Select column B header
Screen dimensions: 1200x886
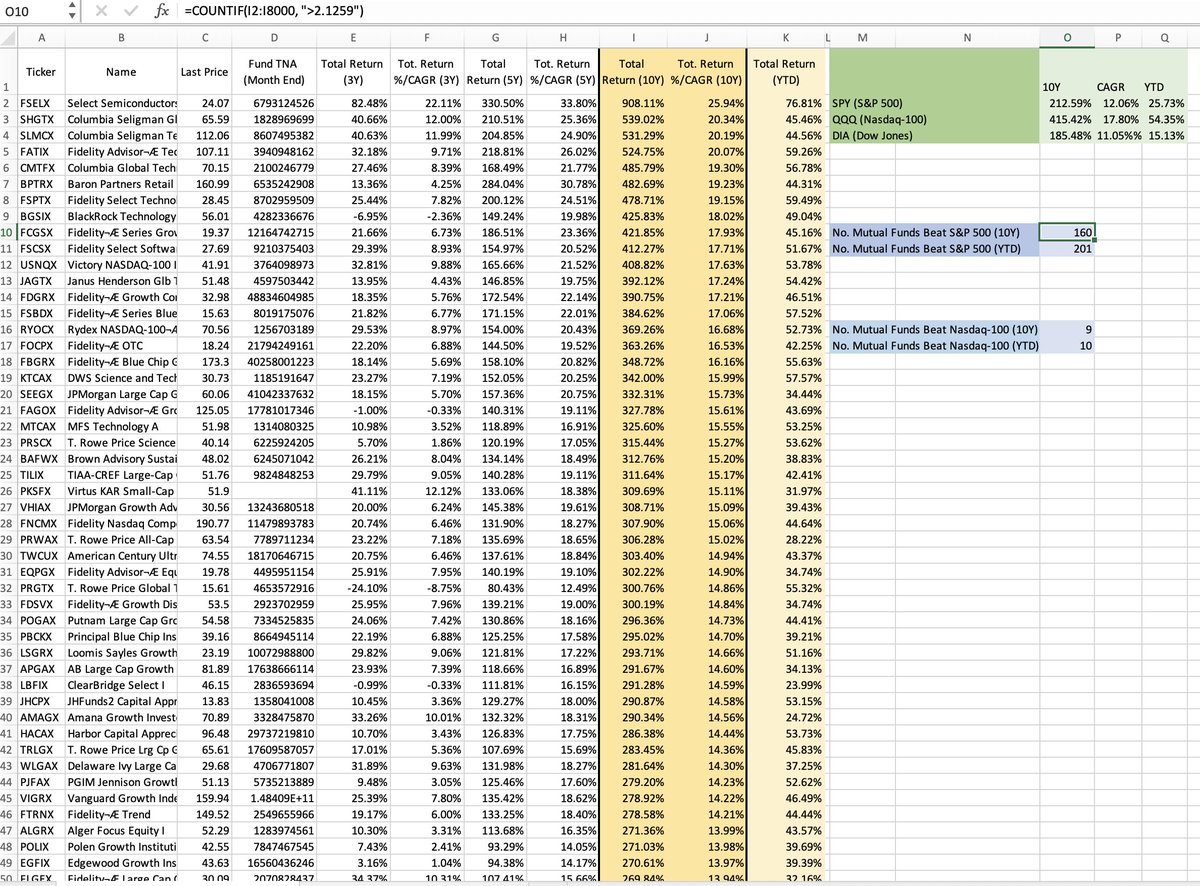120,38
